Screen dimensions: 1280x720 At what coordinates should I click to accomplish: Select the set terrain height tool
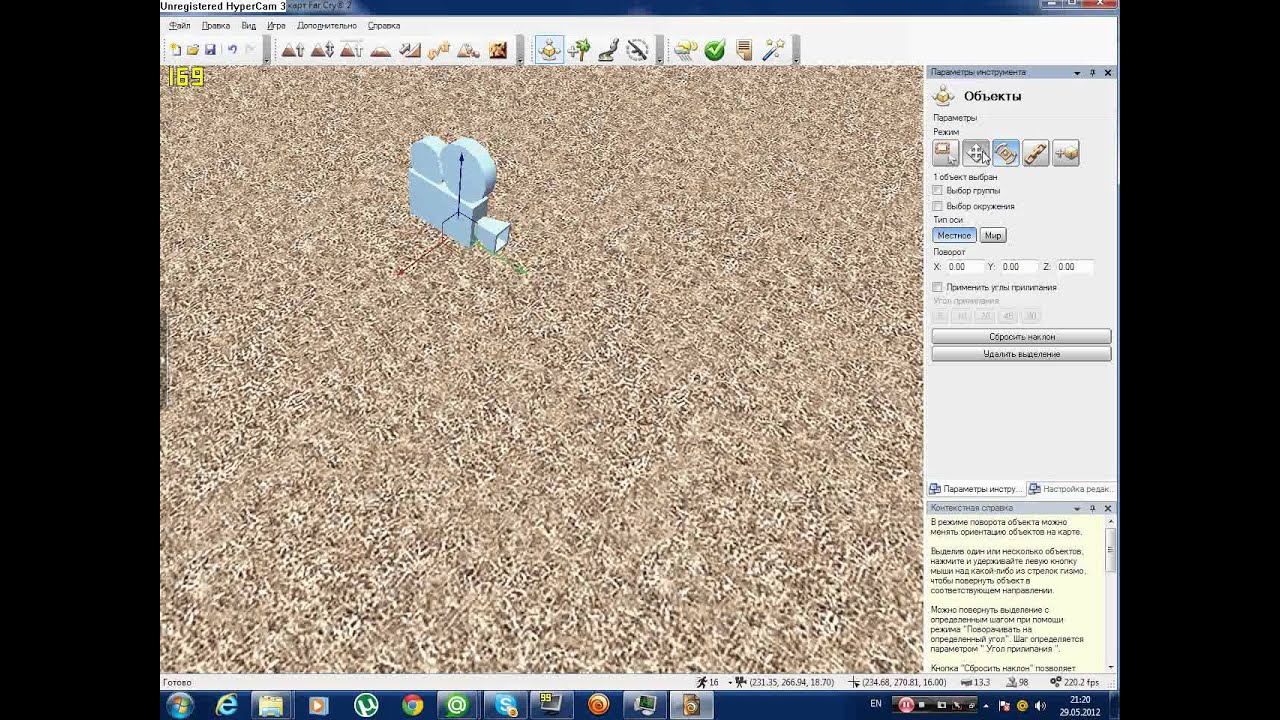(x=351, y=50)
